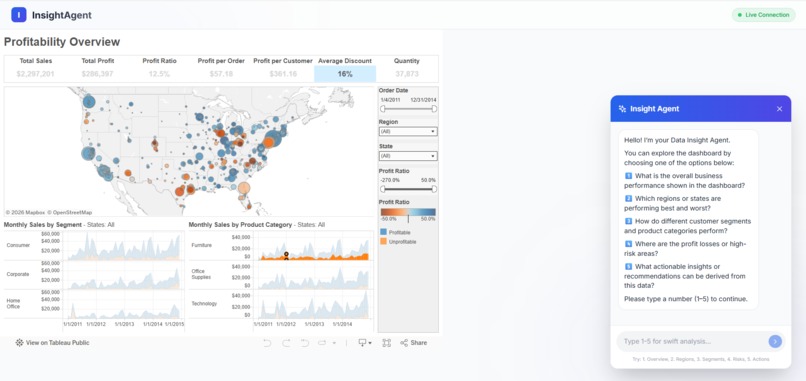Open the View on Tableau Public link
This screenshot has height=381, width=806.
(52, 342)
